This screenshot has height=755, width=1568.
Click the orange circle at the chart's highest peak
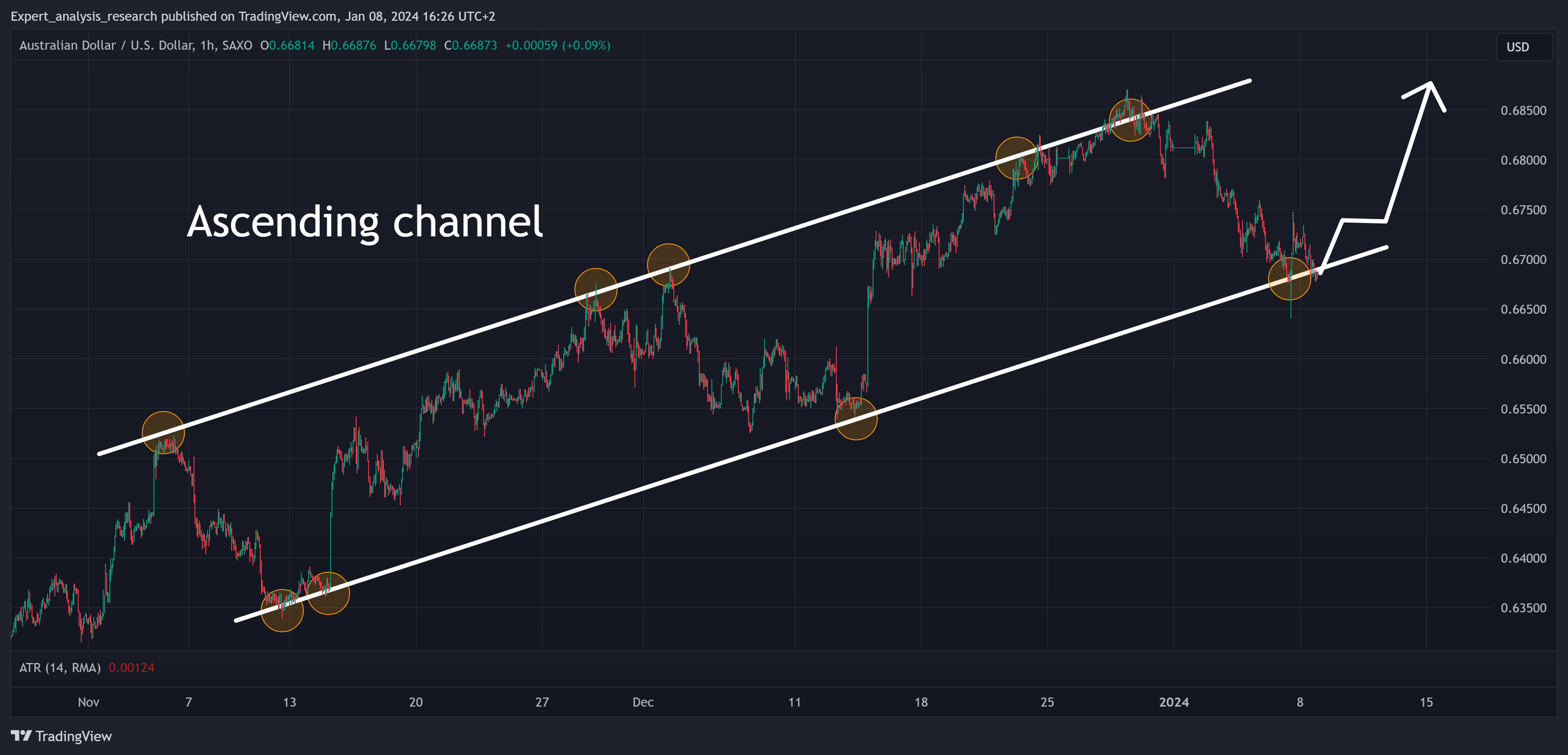point(1130,120)
